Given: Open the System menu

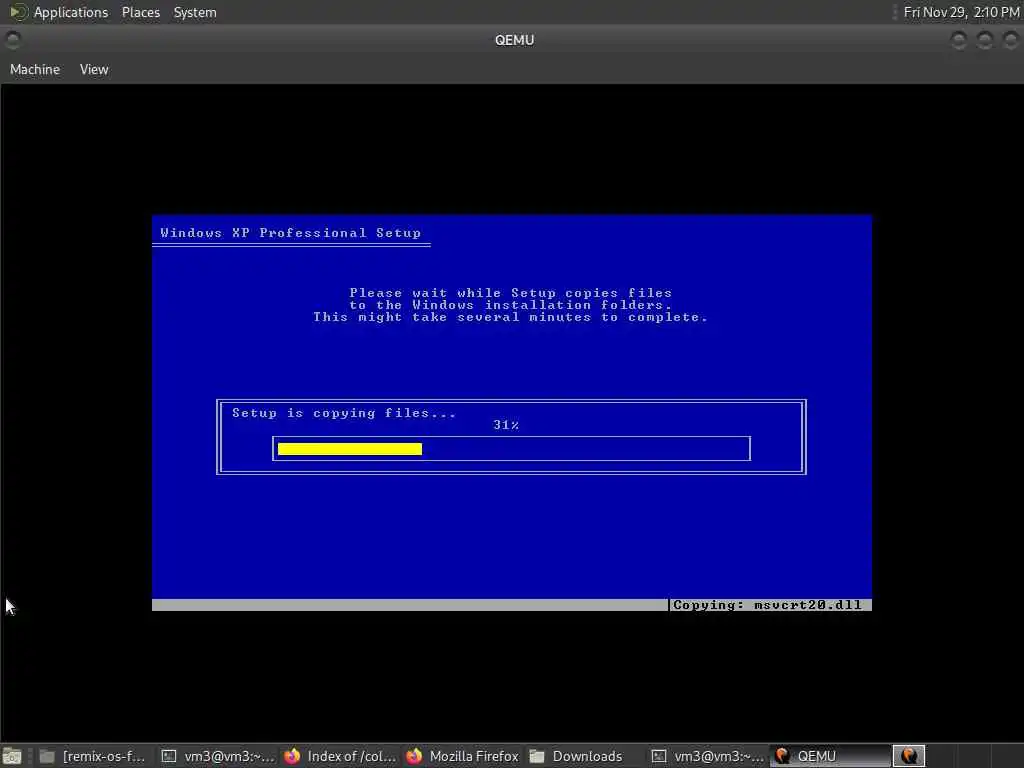Looking at the screenshot, I should tap(195, 12).
